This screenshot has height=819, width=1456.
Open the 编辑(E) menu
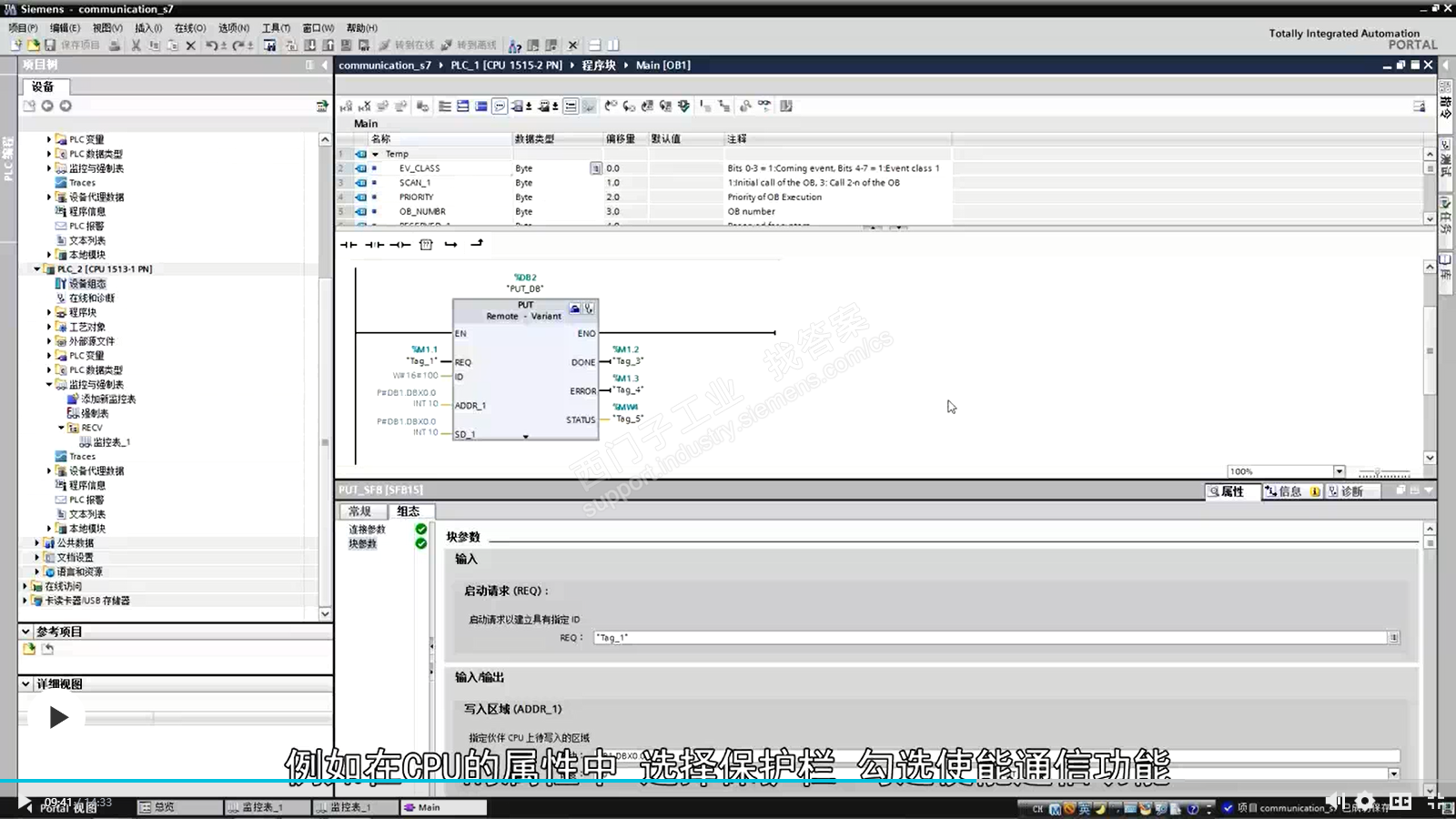pyautogui.click(x=65, y=27)
